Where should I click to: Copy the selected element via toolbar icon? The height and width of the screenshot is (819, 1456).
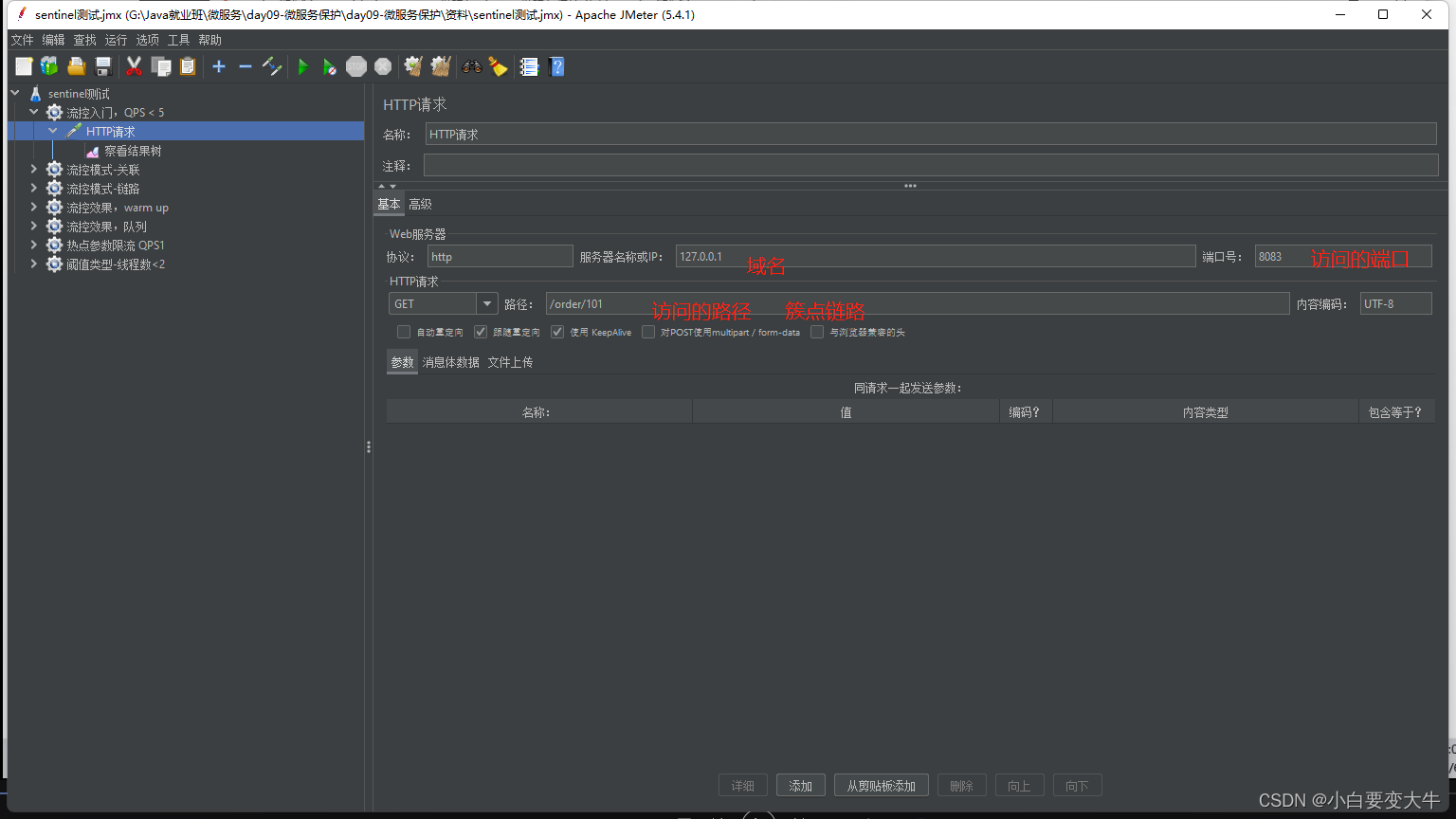click(x=161, y=66)
